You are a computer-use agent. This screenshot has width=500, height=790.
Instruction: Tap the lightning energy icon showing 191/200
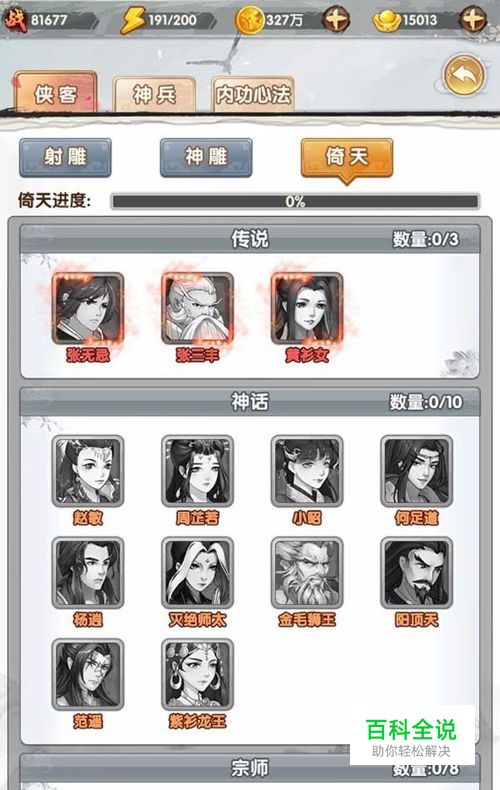pos(133,20)
